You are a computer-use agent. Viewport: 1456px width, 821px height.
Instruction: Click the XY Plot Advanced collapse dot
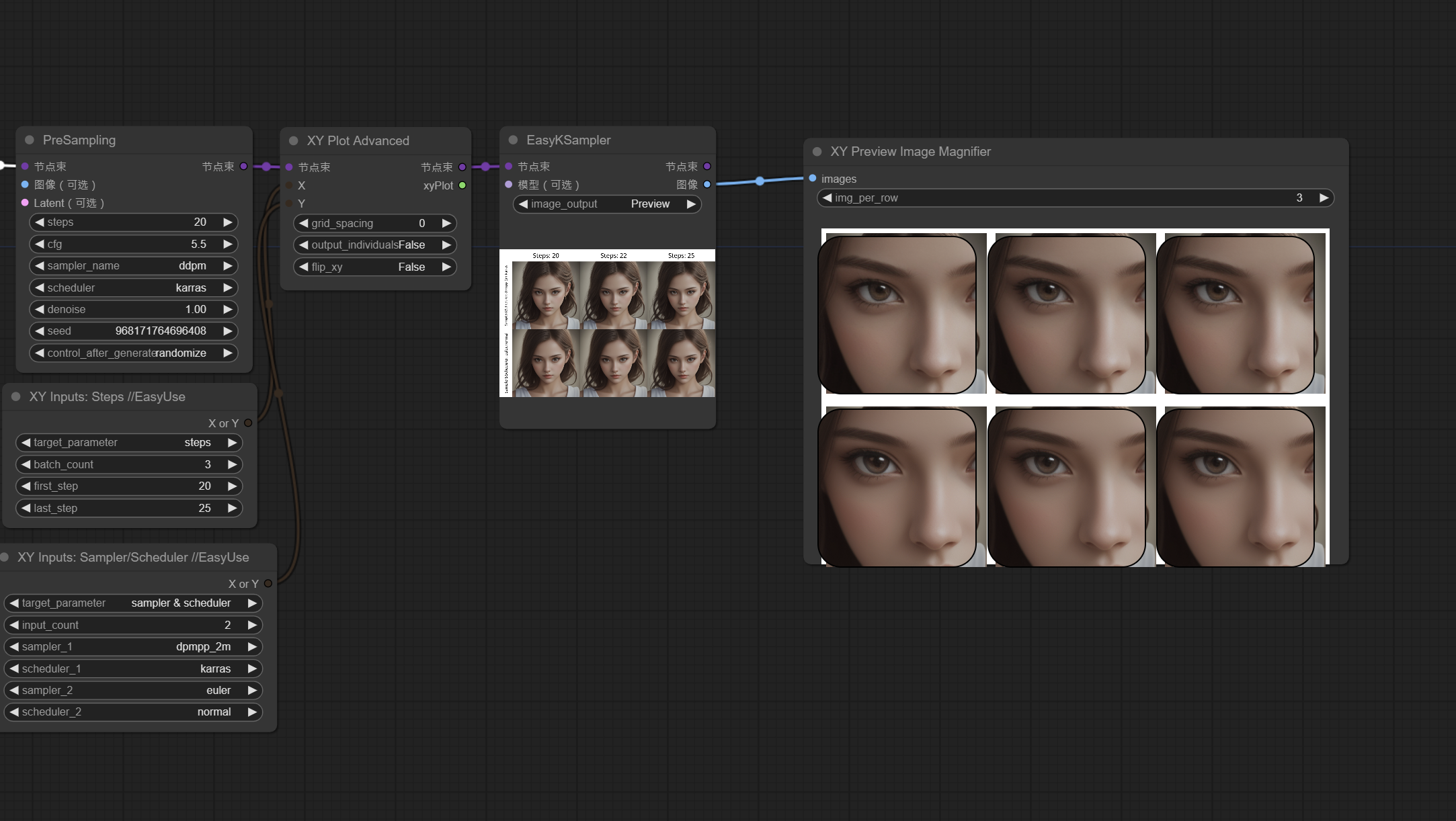pyautogui.click(x=294, y=140)
